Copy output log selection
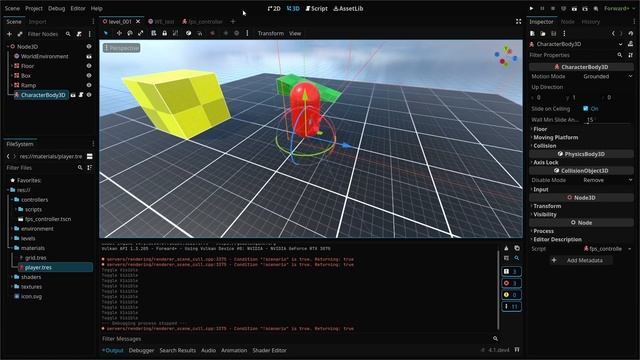 click(x=517, y=248)
